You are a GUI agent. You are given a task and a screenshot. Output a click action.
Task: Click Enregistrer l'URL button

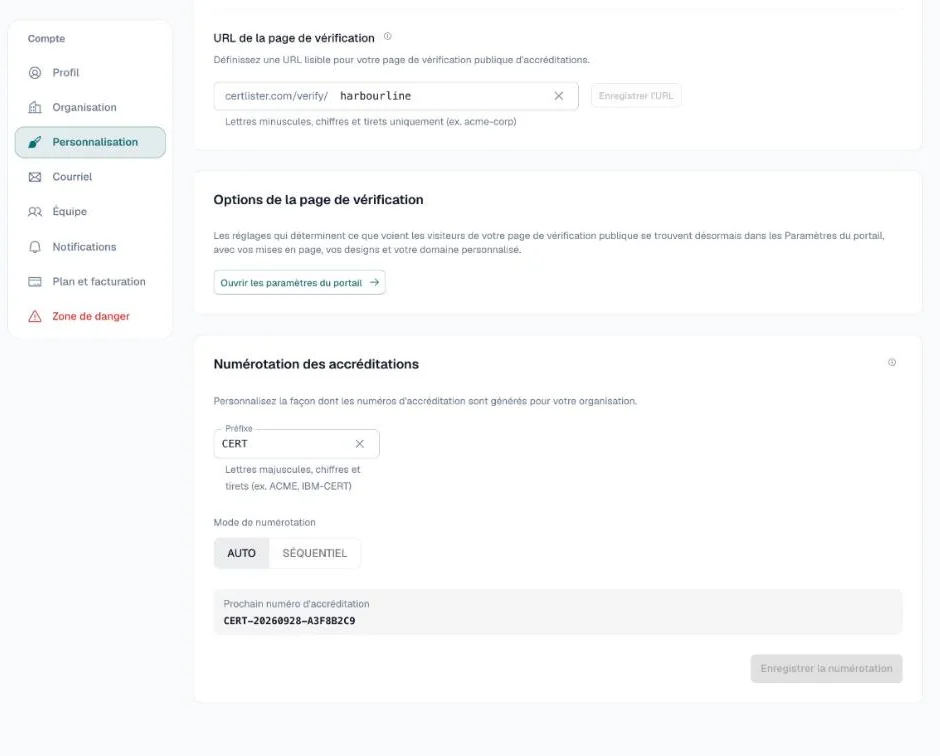tap(636, 96)
